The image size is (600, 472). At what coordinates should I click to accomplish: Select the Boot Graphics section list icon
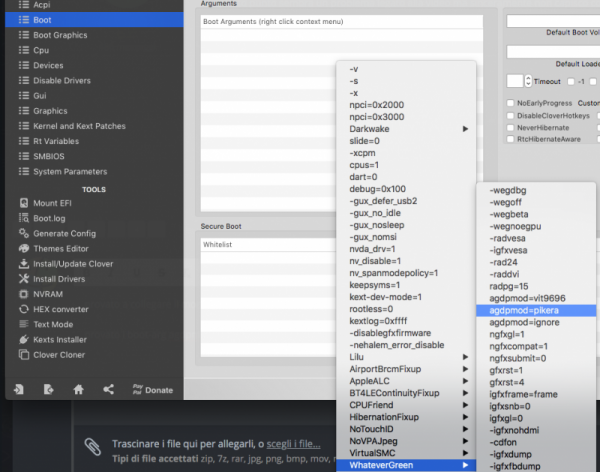[x=24, y=35]
